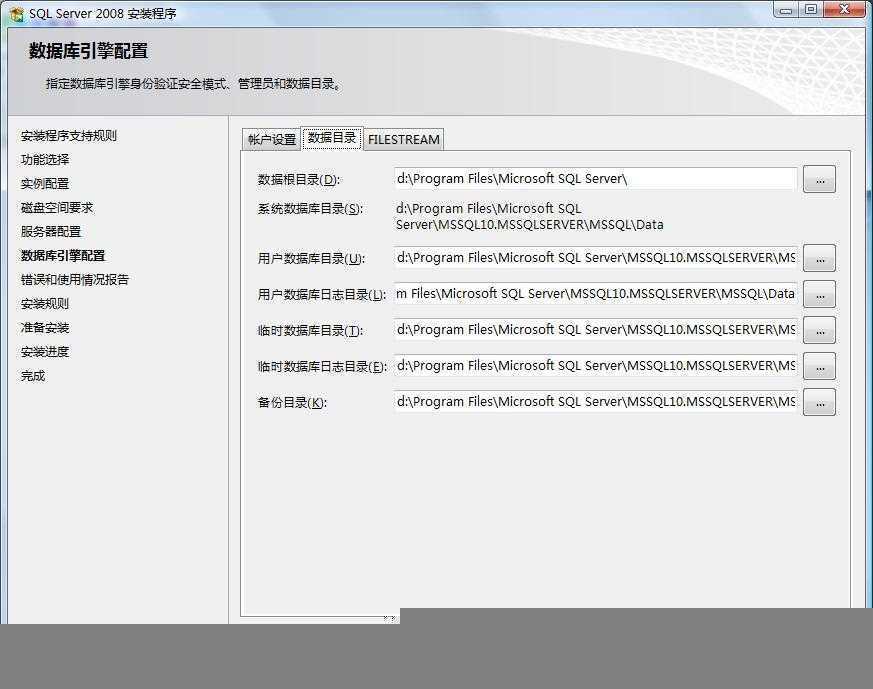Click the 用户数据库目录 path field

click(x=595, y=258)
